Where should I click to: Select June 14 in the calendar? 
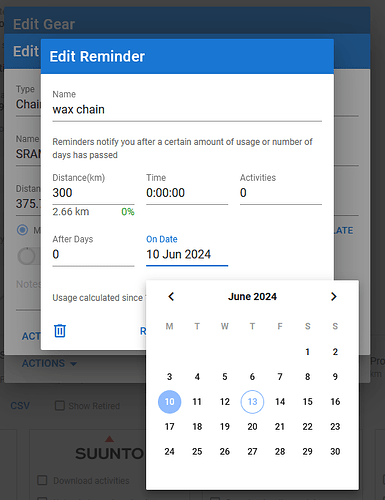point(280,402)
